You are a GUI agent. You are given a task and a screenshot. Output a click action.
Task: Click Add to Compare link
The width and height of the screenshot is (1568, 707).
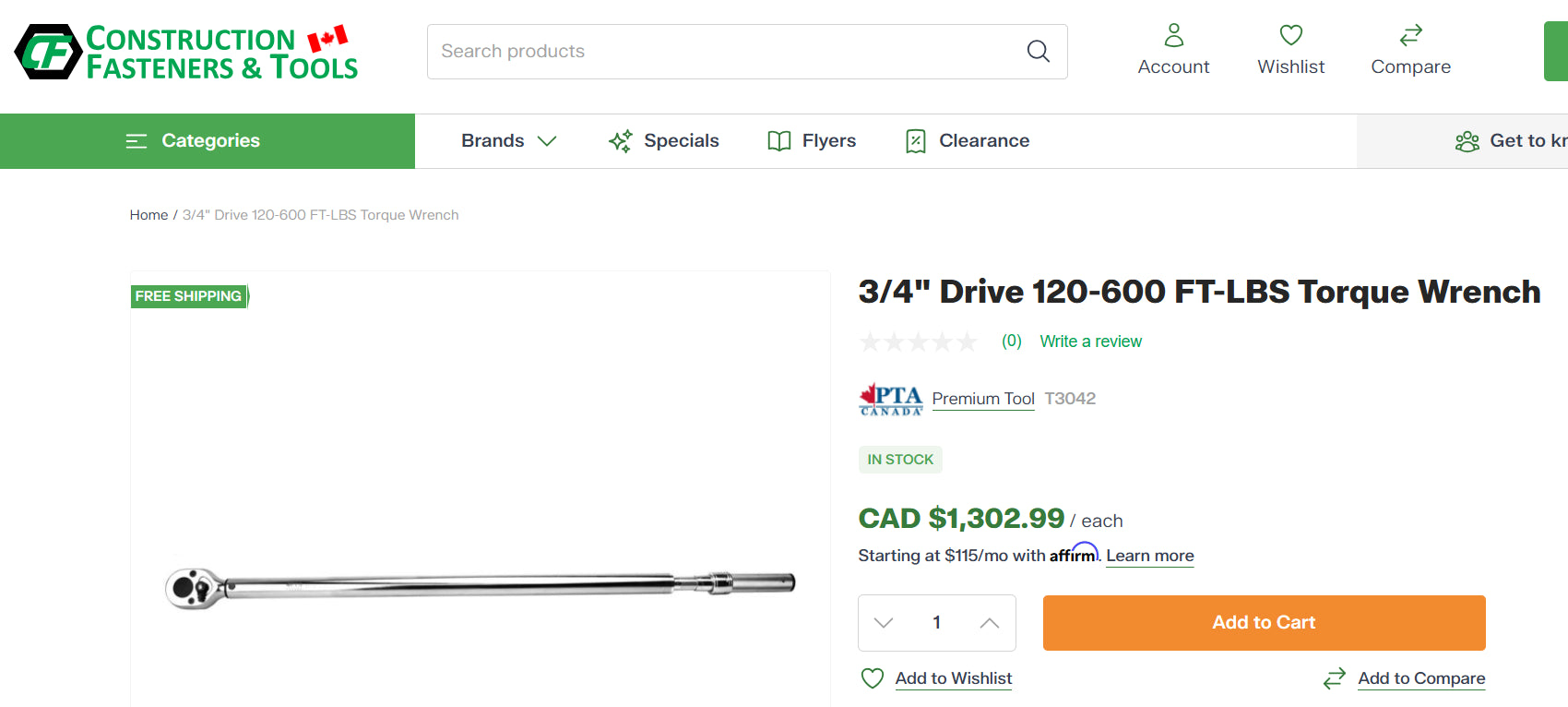[x=1420, y=678]
